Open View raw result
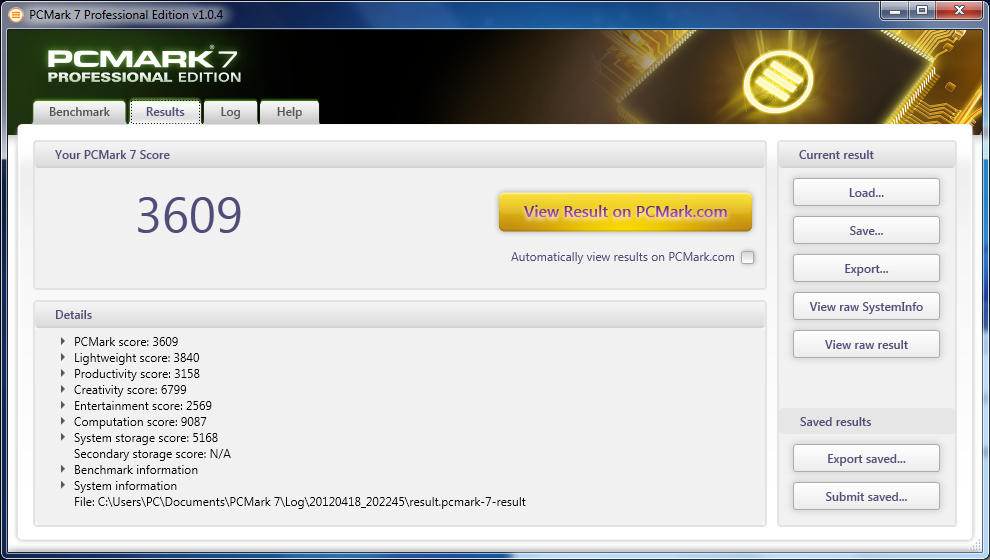The height and width of the screenshot is (560, 990). [866, 344]
